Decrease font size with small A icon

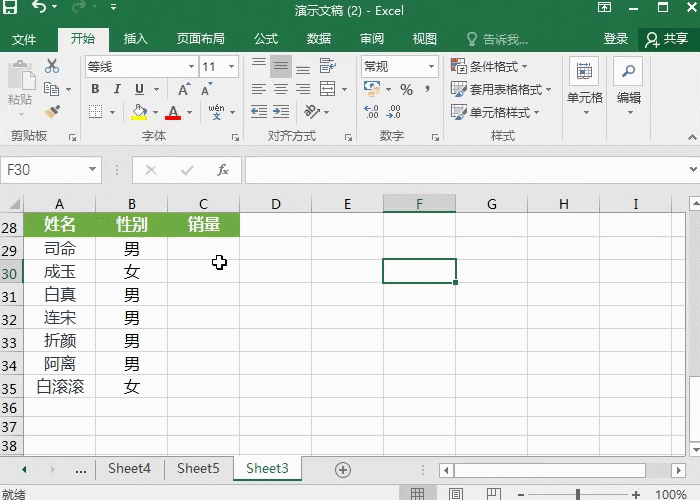click(206, 89)
